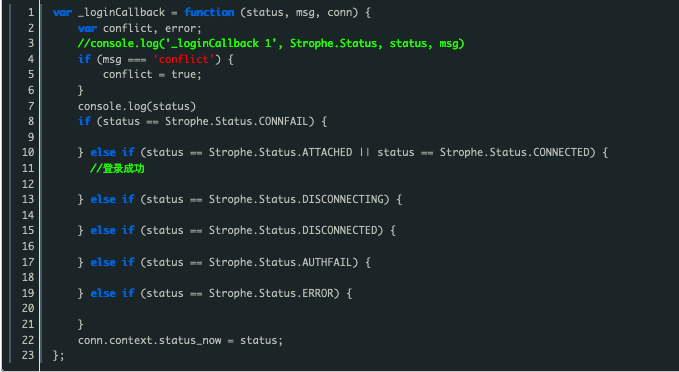This screenshot has height=372, width=679.
Task: Click the commented console.log line
Action: pyautogui.click(x=271, y=44)
